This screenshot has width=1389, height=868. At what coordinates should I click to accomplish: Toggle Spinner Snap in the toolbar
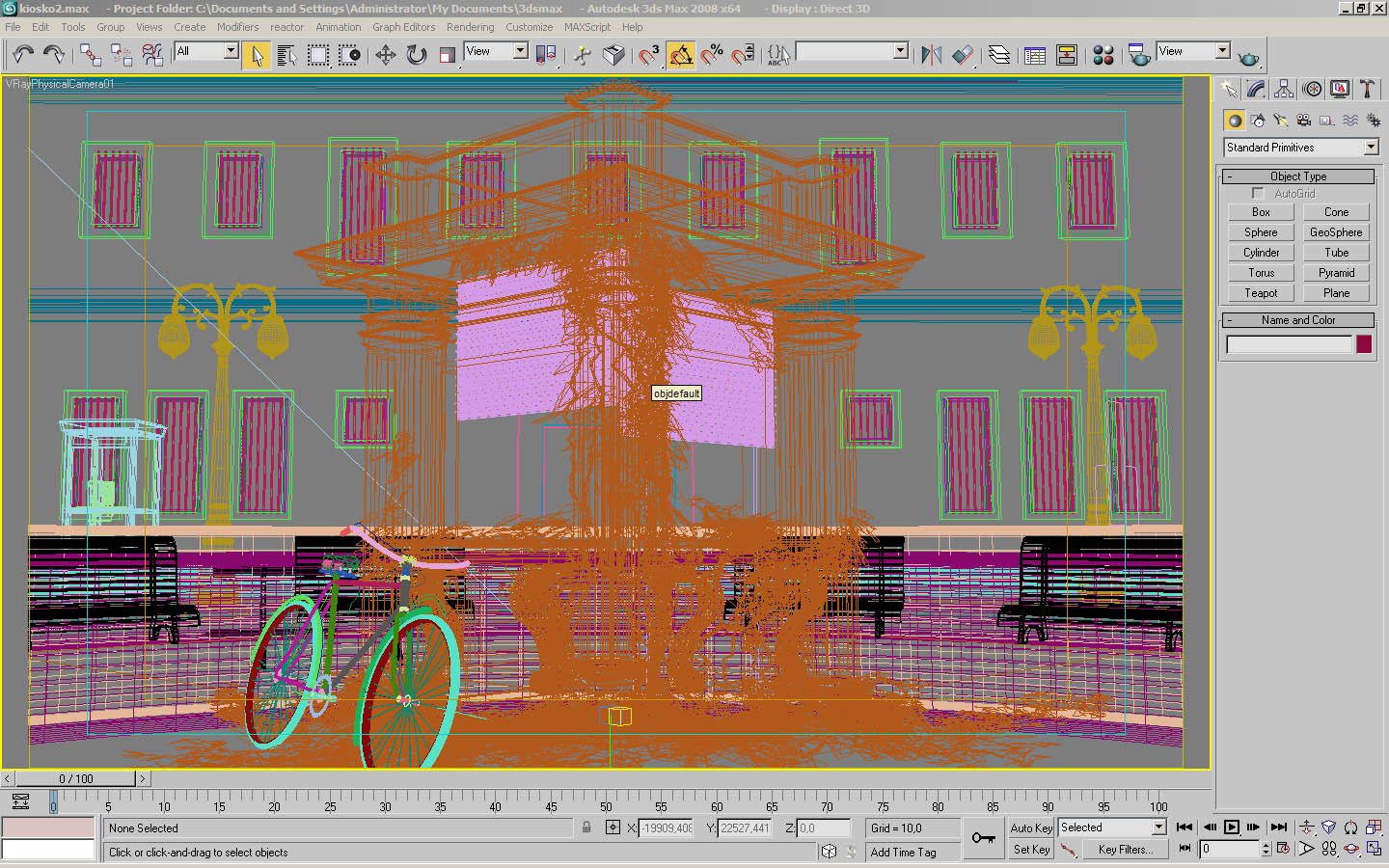(x=743, y=55)
